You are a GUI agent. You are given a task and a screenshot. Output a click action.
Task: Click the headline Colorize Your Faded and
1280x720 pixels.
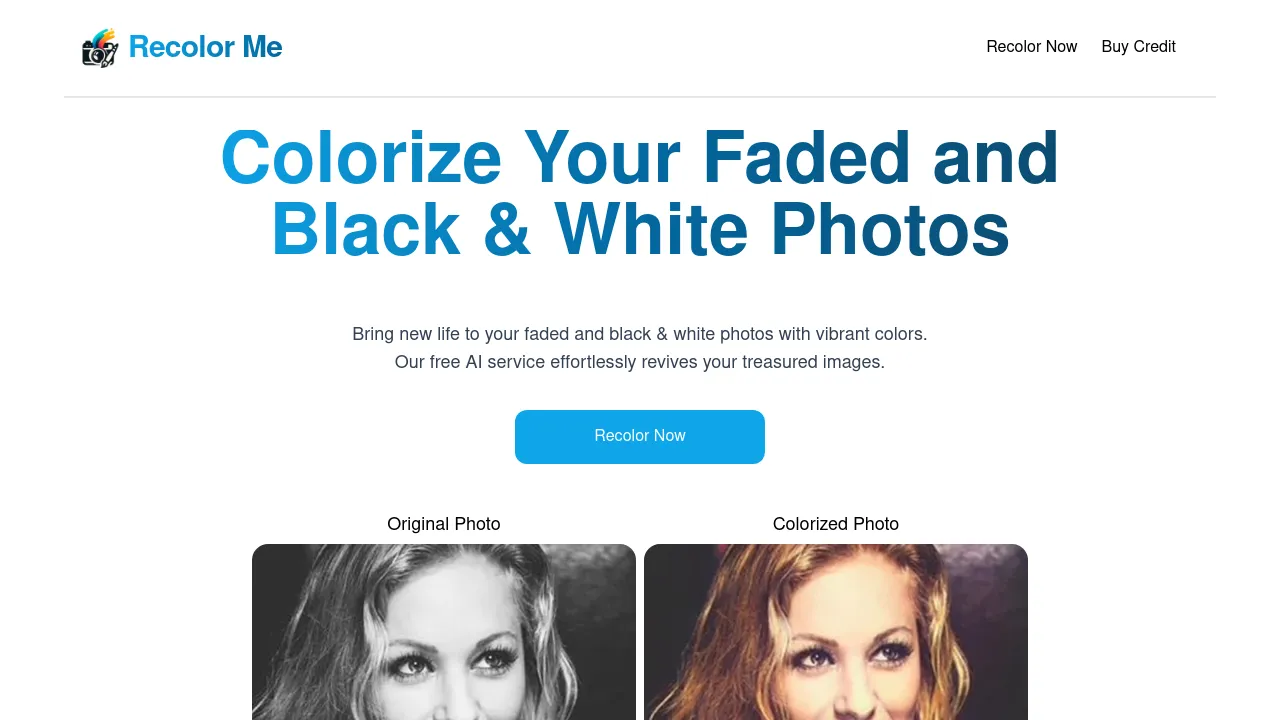click(640, 157)
